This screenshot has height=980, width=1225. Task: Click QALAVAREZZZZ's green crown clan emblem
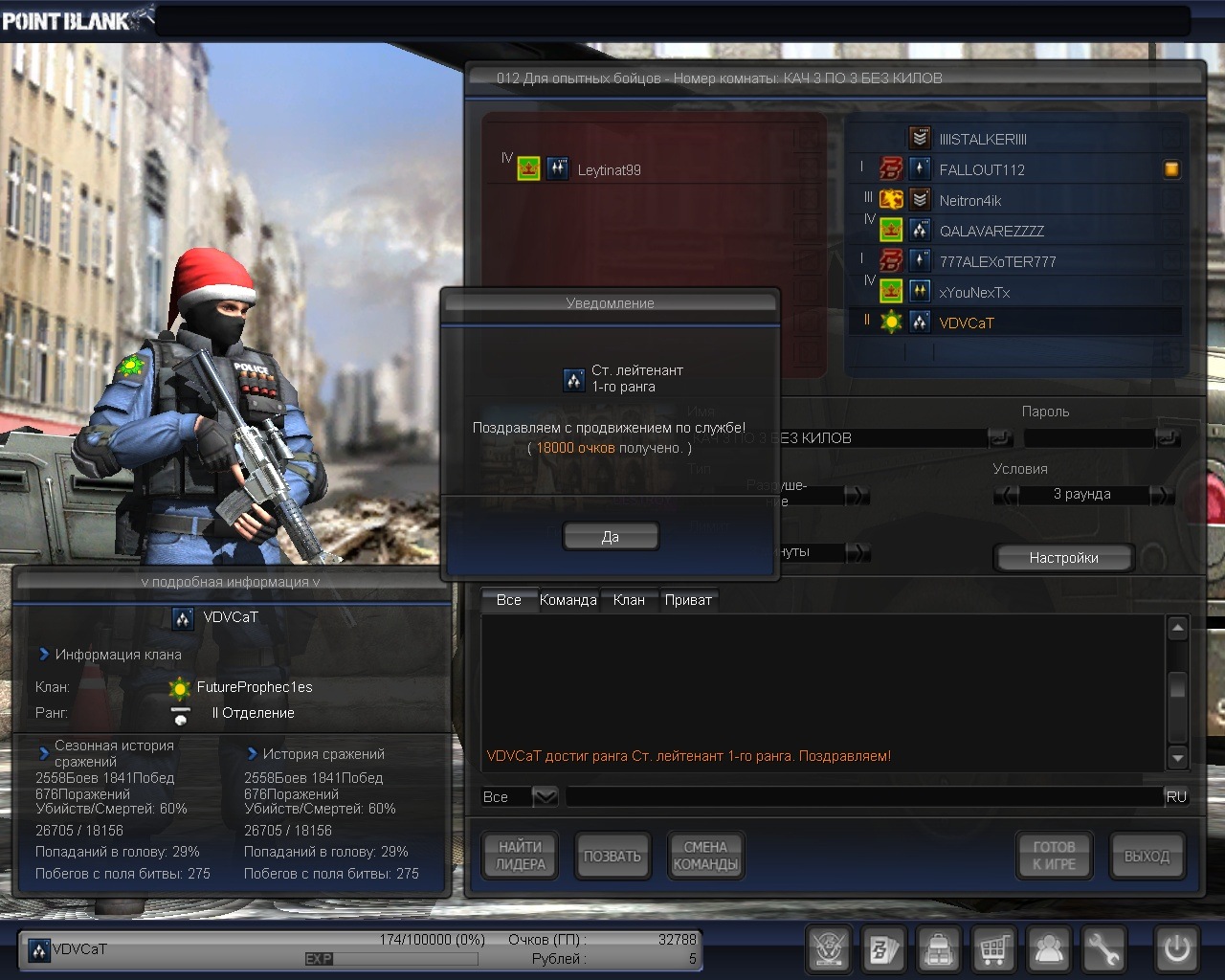pyautogui.click(x=891, y=231)
